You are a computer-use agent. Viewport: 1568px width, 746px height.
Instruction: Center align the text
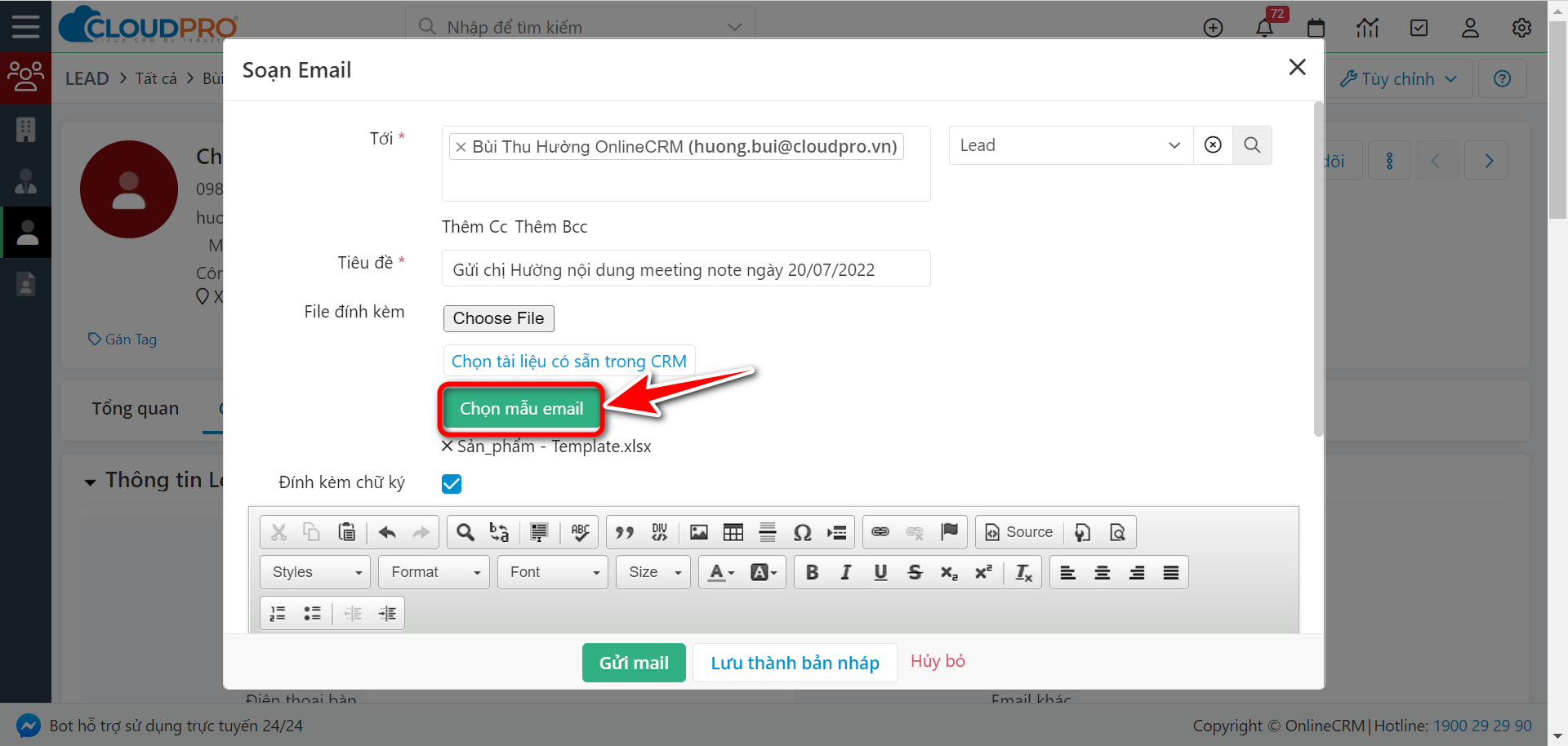(1102, 572)
